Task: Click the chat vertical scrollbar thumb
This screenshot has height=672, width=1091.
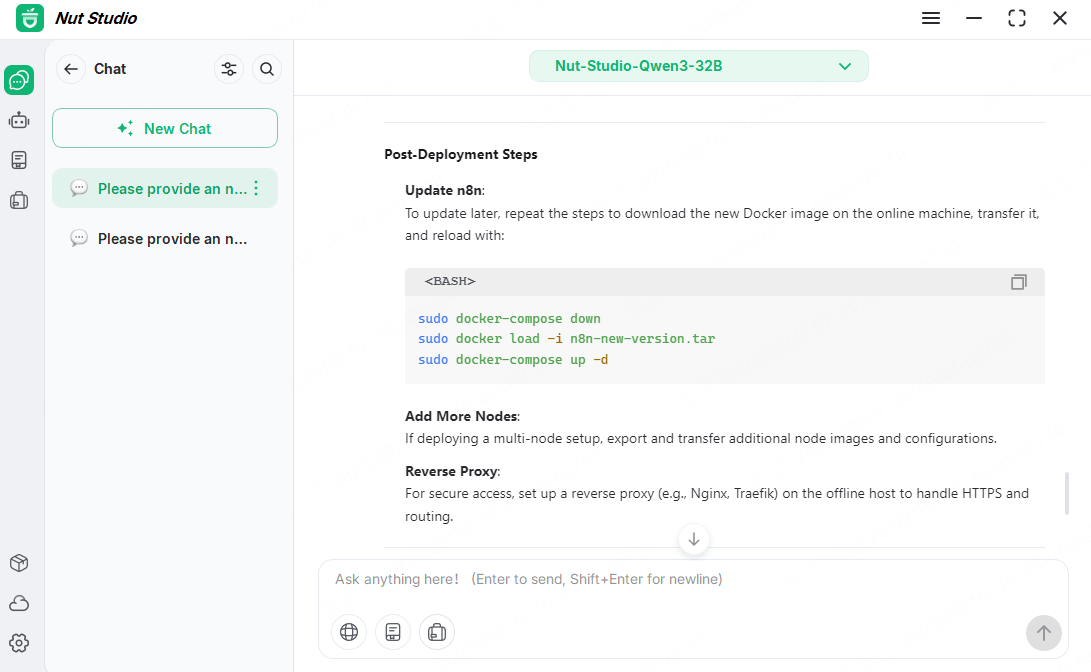Action: click(x=1067, y=493)
